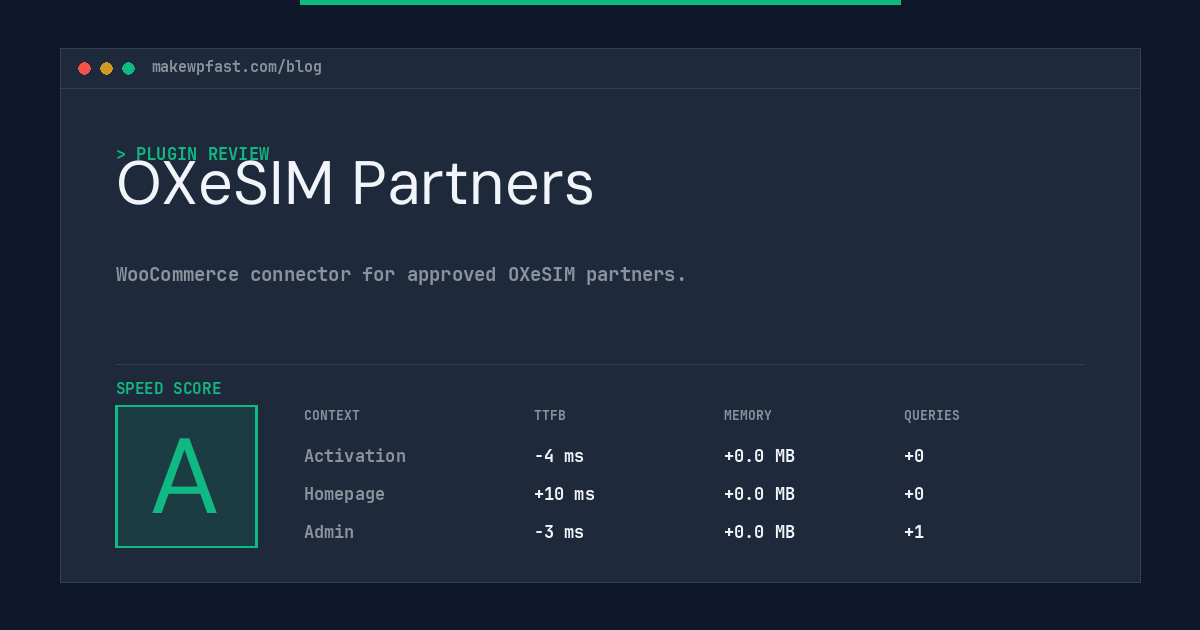The width and height of the screenshot is (1200, 630).
Task: Click the grade A score box
Action: point(186,476)
